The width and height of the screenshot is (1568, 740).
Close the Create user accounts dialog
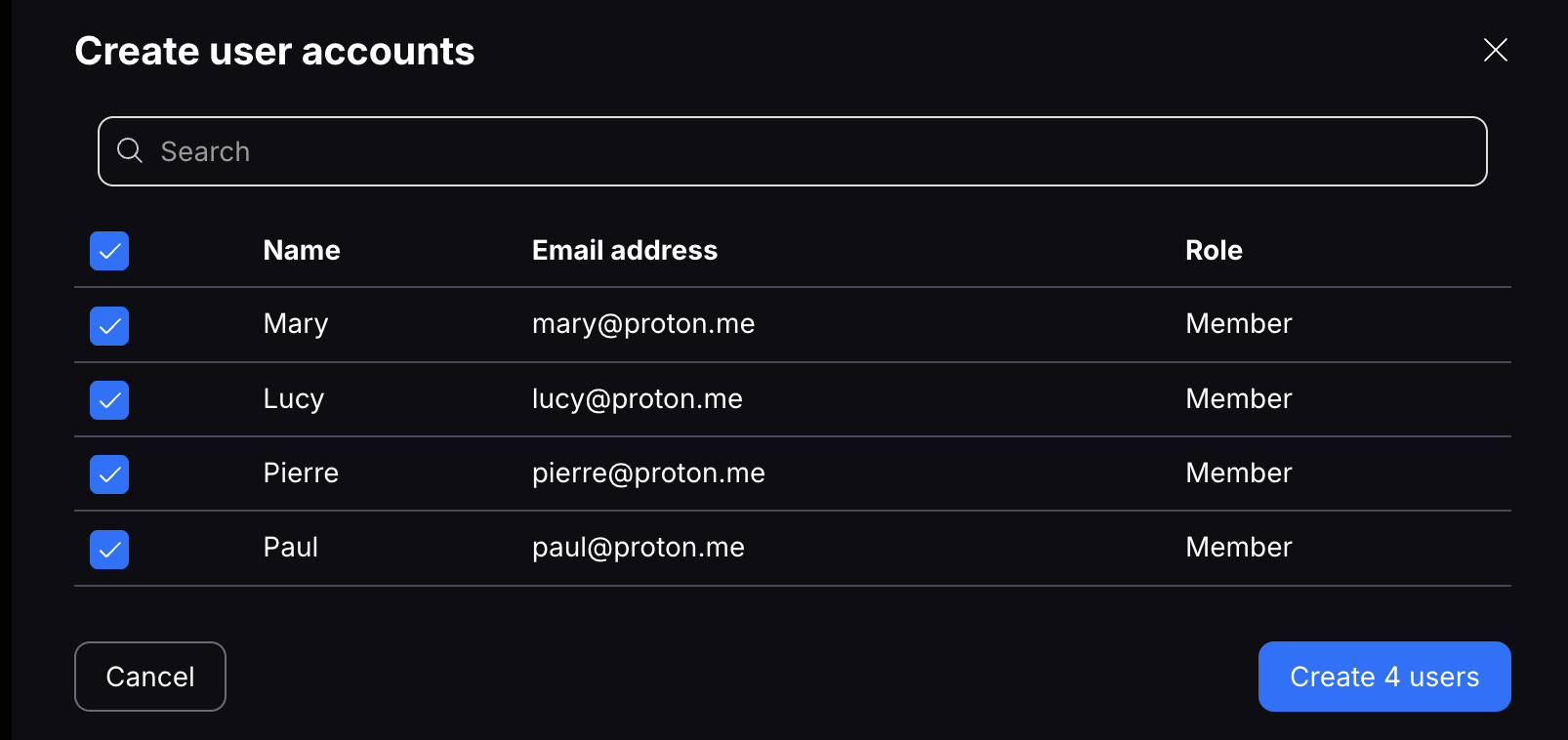[1495, 50]
